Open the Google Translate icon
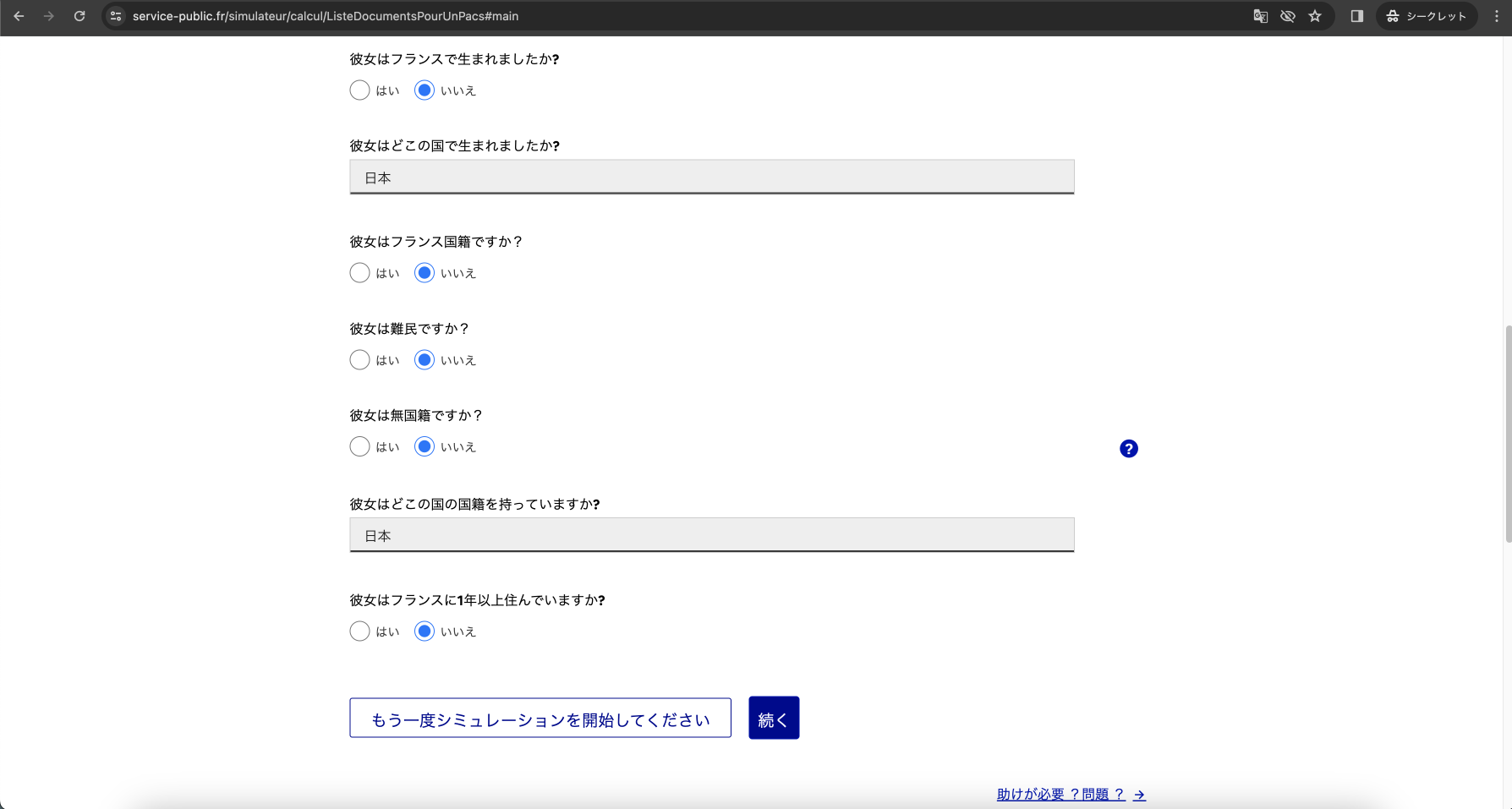 (x=1260, y=16)
